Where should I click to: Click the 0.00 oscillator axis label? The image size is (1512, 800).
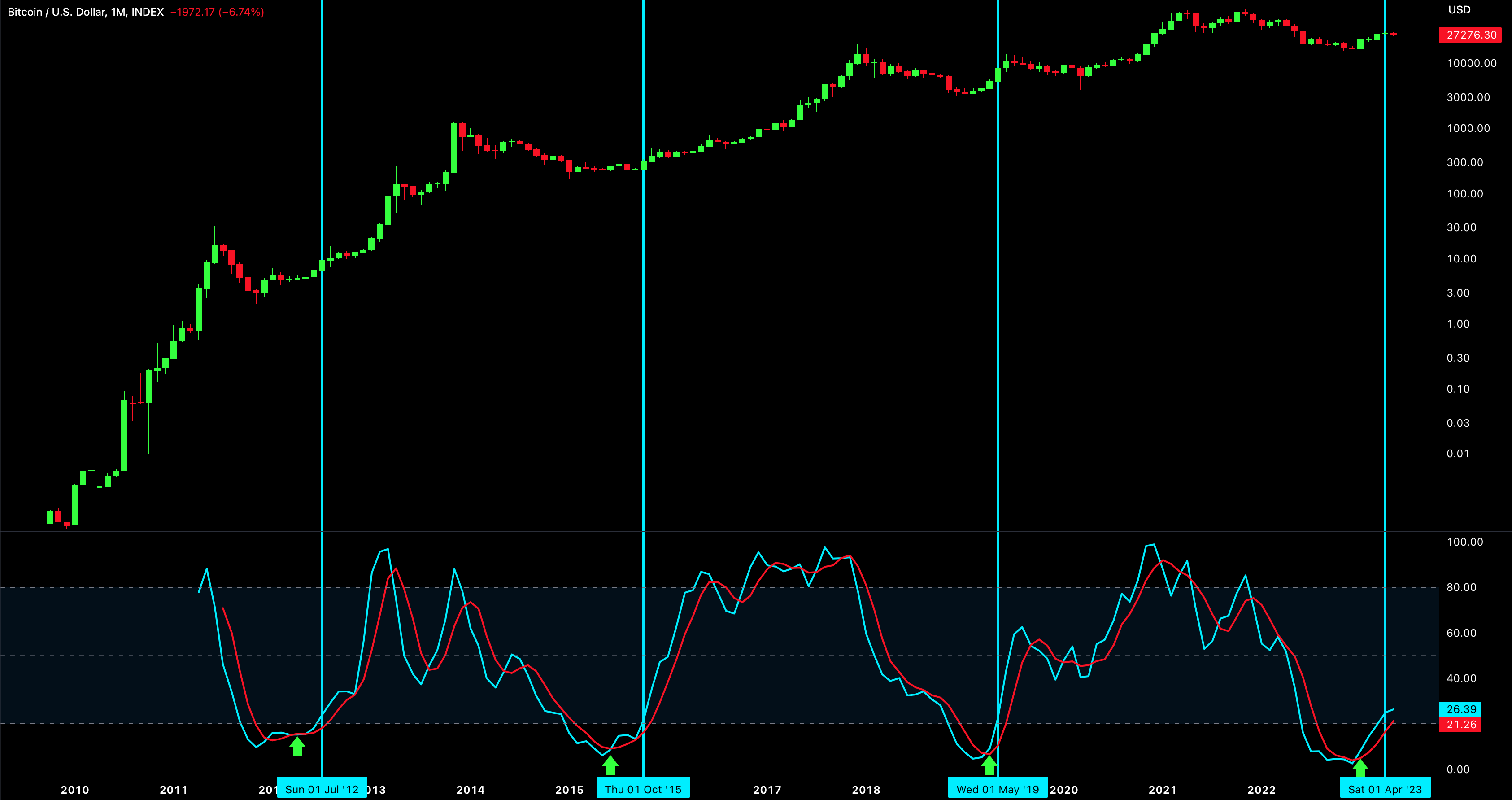[1458, 769]
